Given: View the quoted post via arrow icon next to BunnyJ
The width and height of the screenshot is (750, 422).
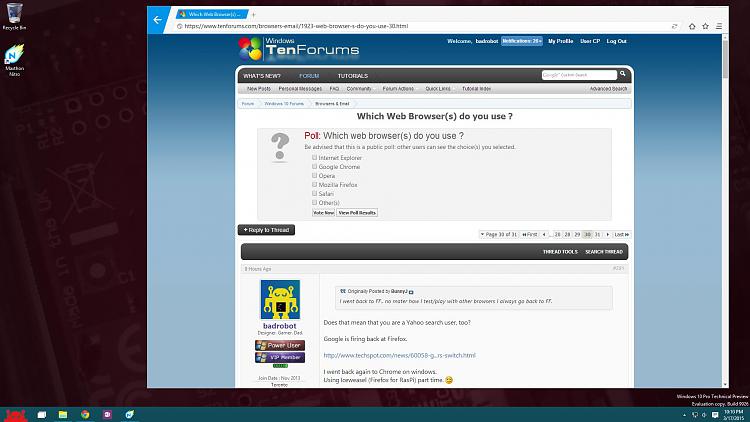Looking at the screenshot, I should tap(411, 292).
